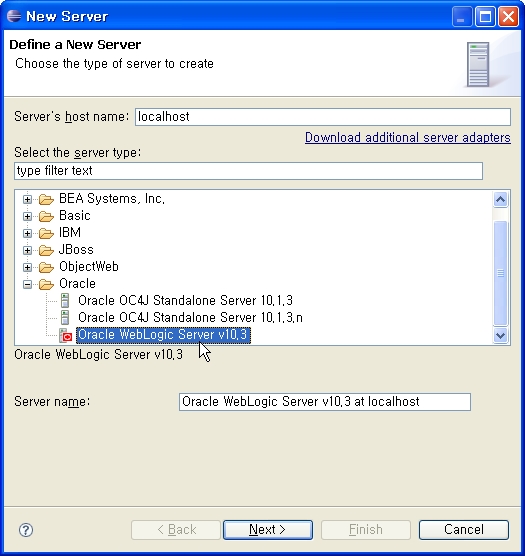525x556 pixels.
Task: Expand the ObjectWeb tree node
Action: coord(27,267)
